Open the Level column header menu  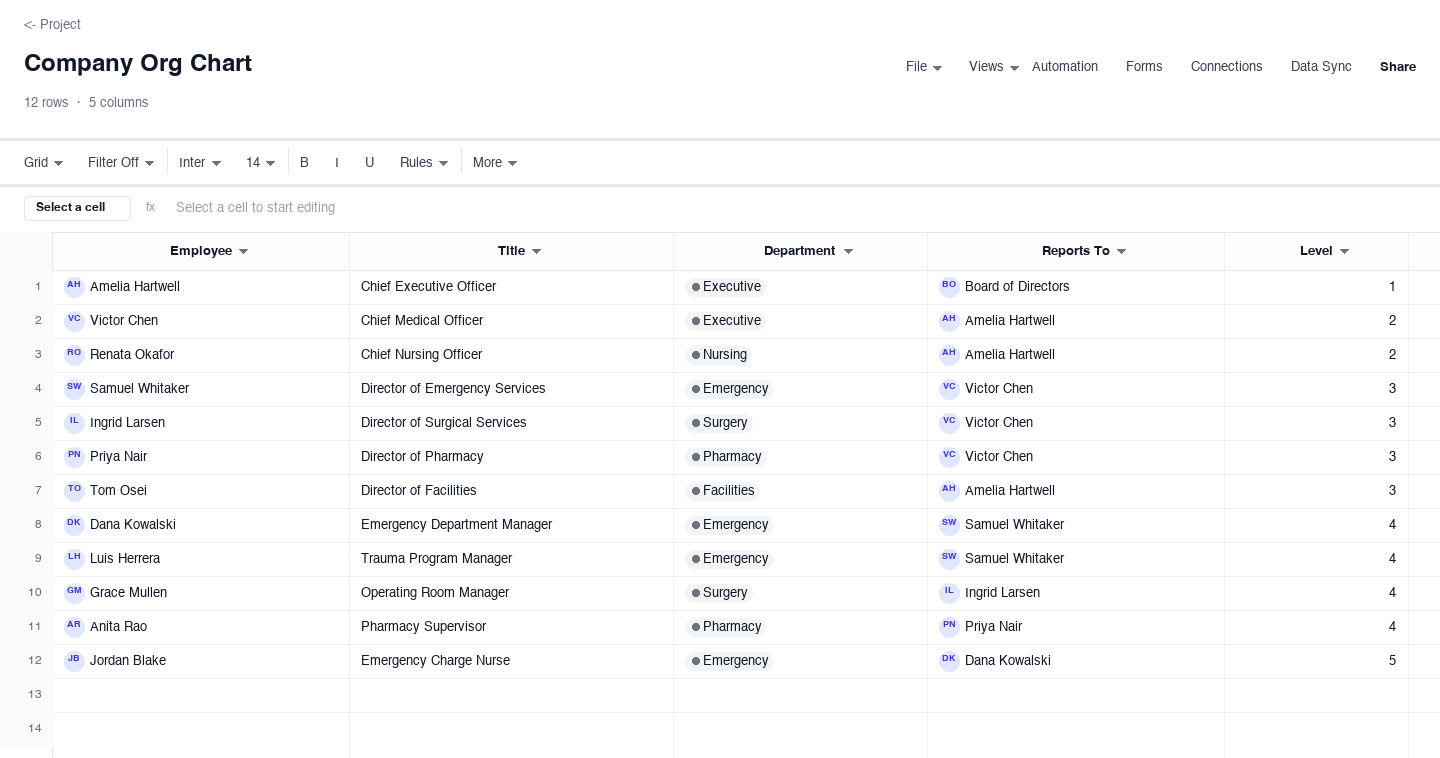tap(1344, 252)
